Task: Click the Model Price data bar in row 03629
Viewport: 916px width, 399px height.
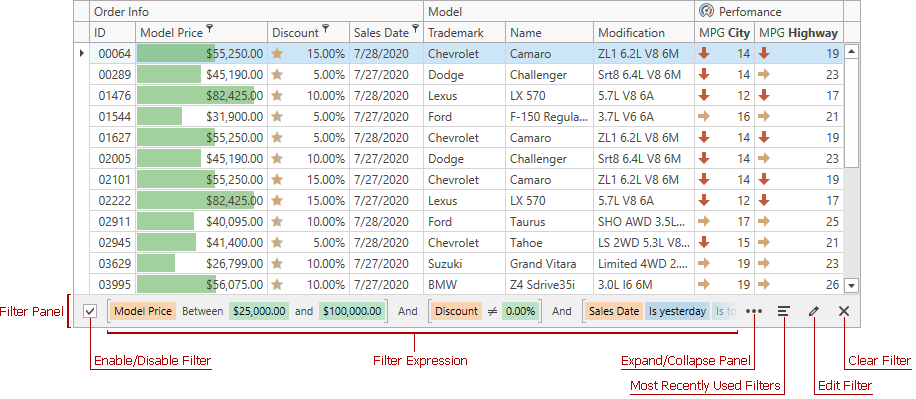Action: coord(157,264)
